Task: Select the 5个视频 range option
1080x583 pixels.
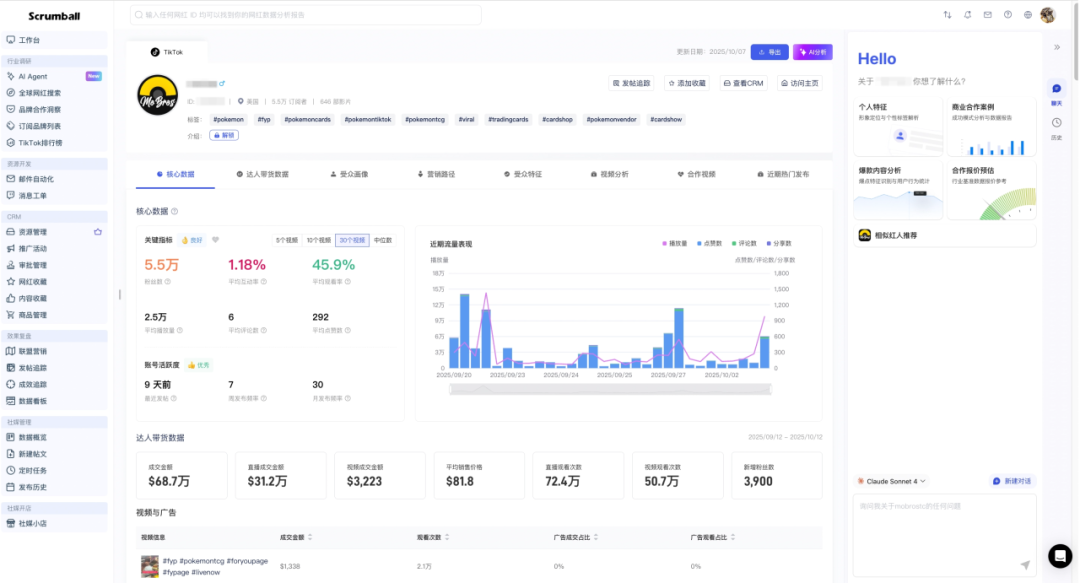Action: click(x=287, y=240)
